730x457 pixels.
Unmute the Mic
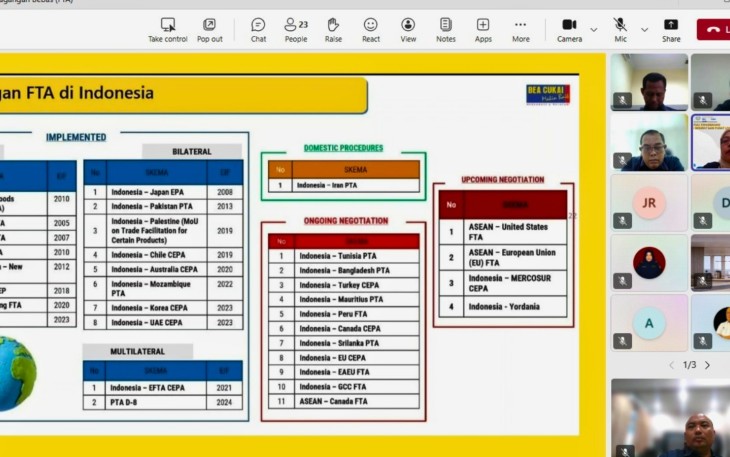(x=620, y=30)
